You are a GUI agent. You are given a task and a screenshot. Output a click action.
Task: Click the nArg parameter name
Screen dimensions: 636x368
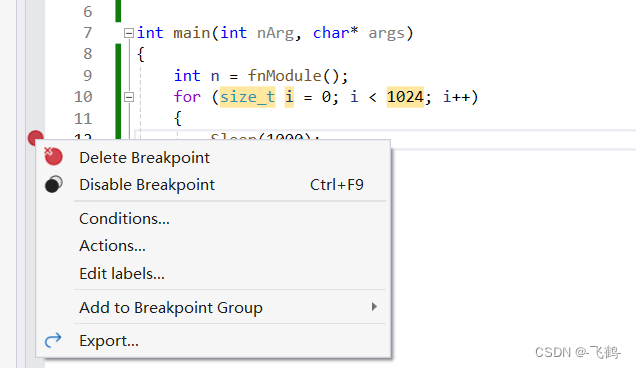point(275,33)
